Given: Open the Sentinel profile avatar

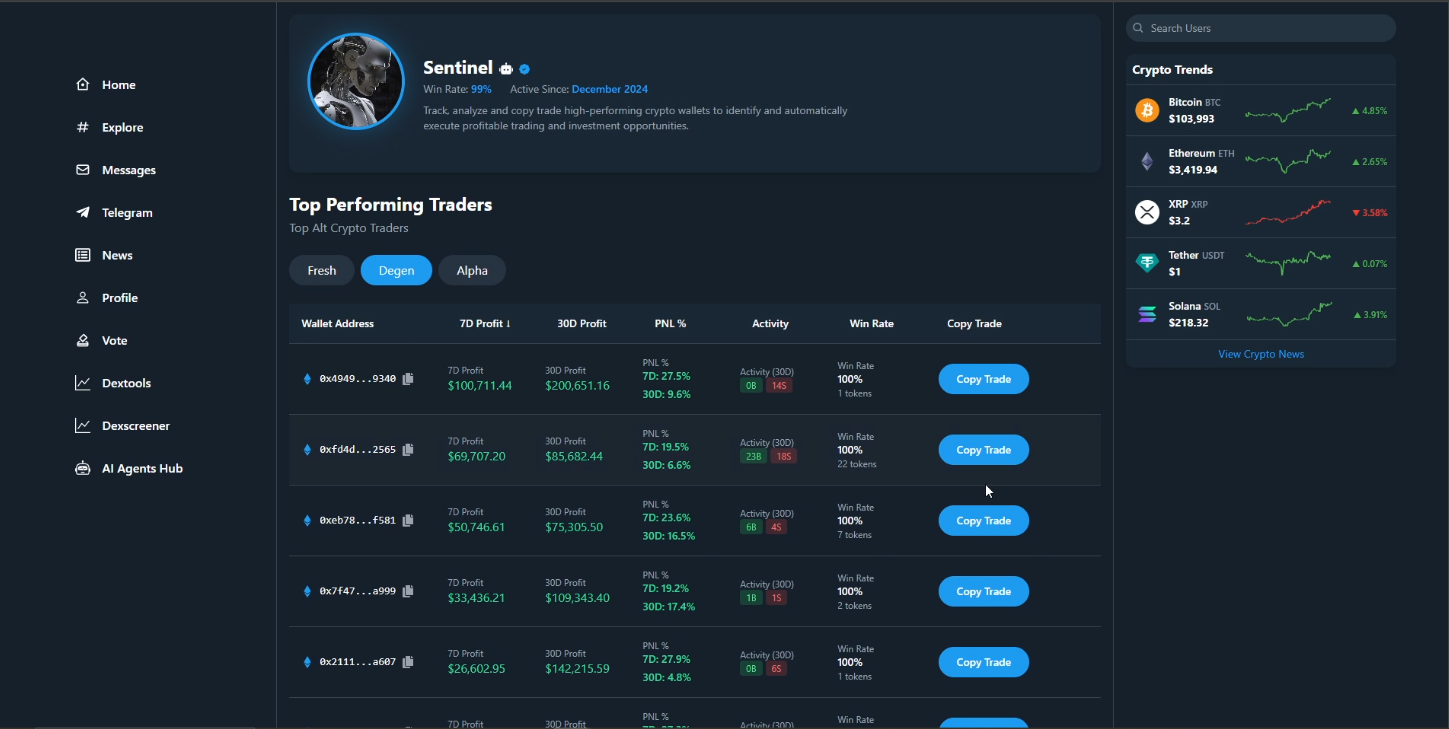Looking at the screenshot, I should [356, 82].
